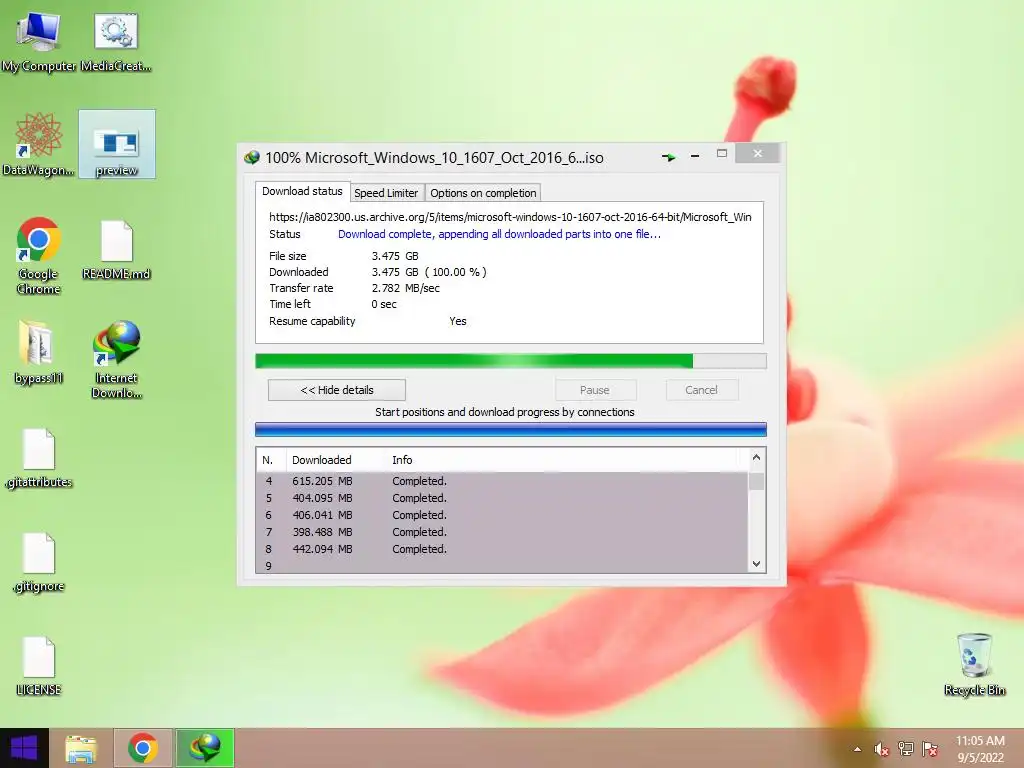The image size is (1024, 768).
Task: Open the Windows Start button
Action: pyautogui.click(x=24, y=748)
